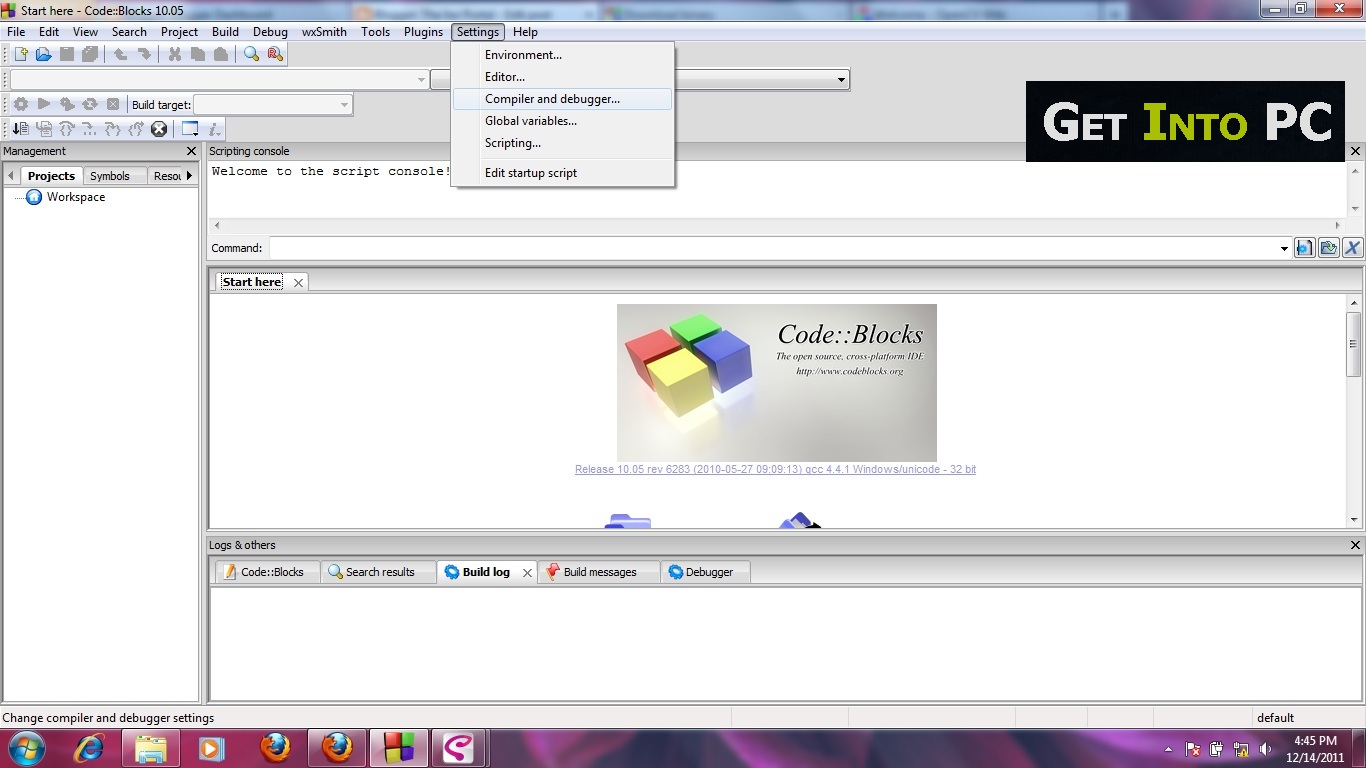Open Replace with the R magnifier icon
Viewport: 1366px width, 768px height.
pyautogui.click(x=274, y=55)
